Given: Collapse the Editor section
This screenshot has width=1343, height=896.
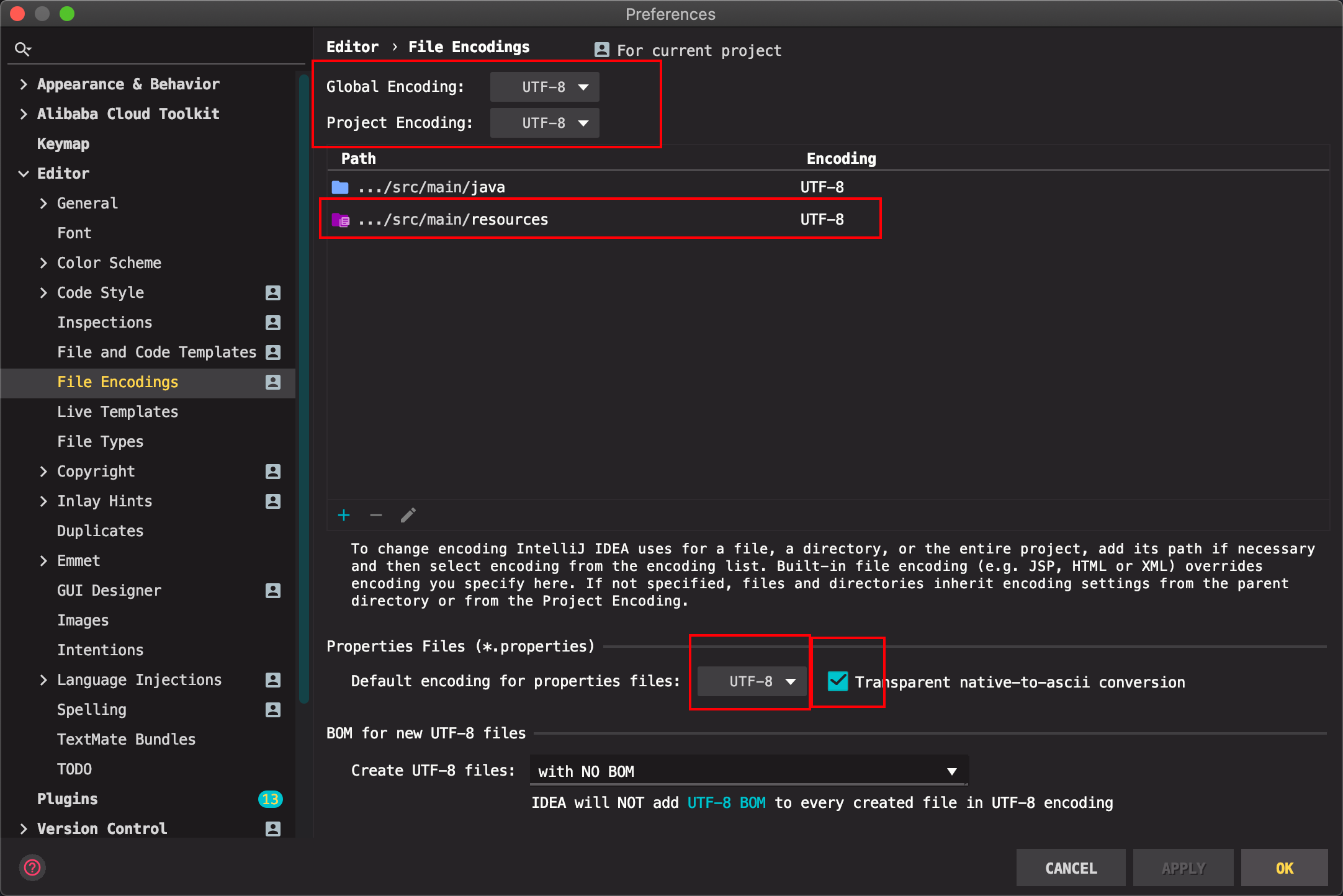Looking at the screenshot, I should 24,174.
